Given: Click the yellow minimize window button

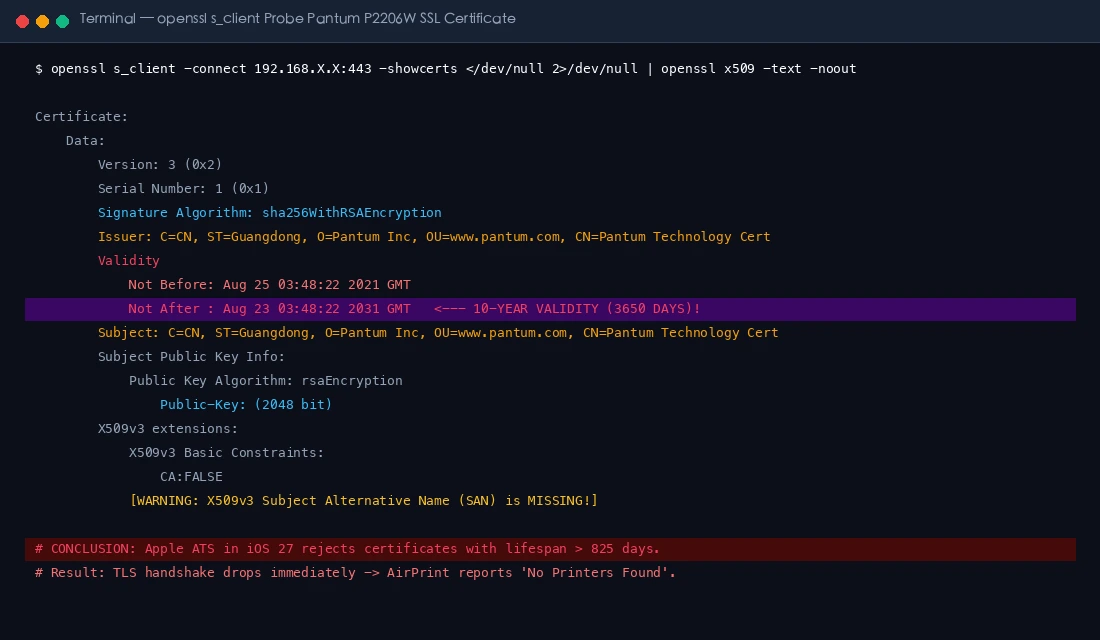Looking at the screenshot, I should point(42,21).
